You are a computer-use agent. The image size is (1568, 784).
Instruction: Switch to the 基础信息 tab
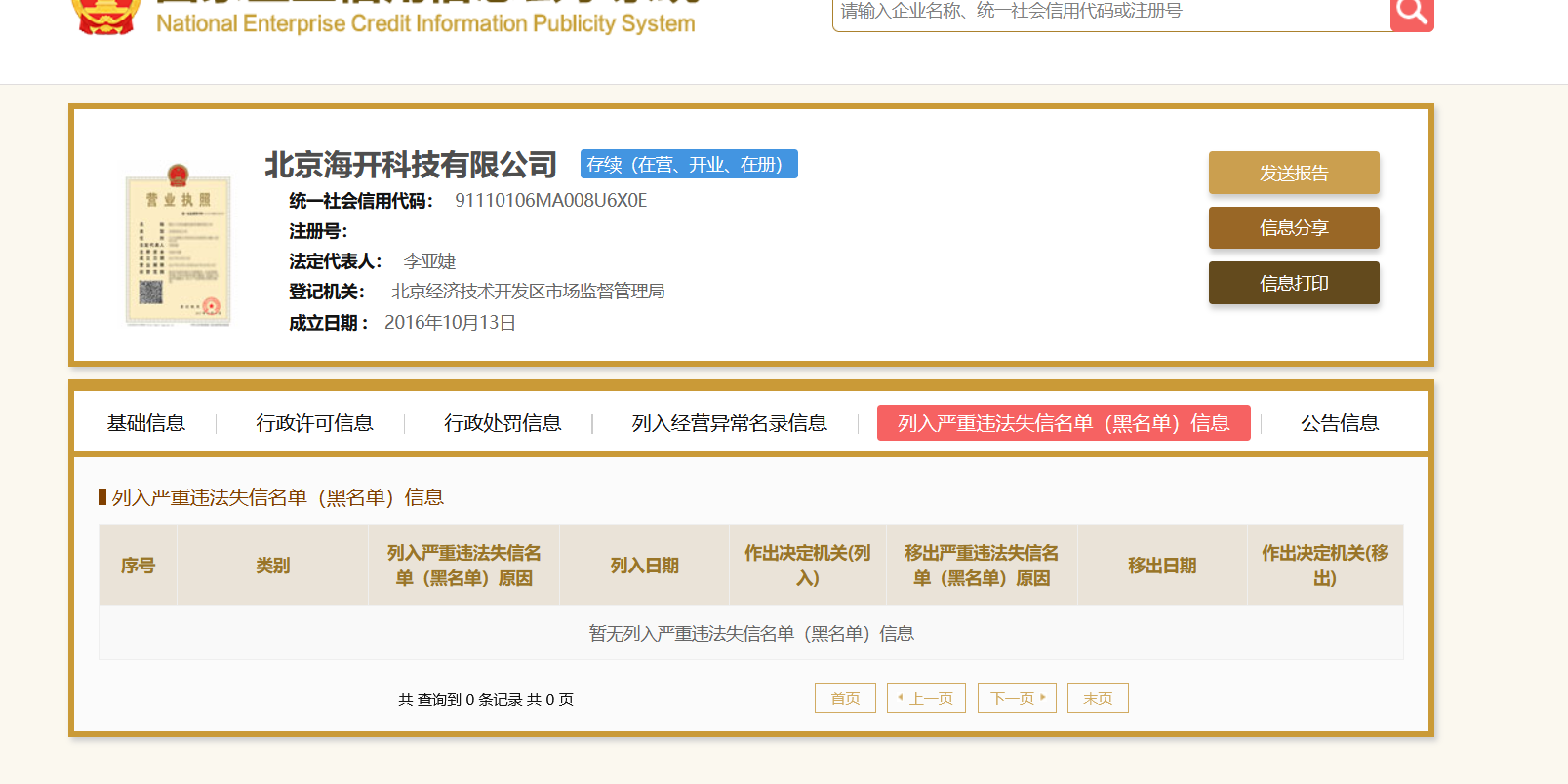click(x=146, y=423)
